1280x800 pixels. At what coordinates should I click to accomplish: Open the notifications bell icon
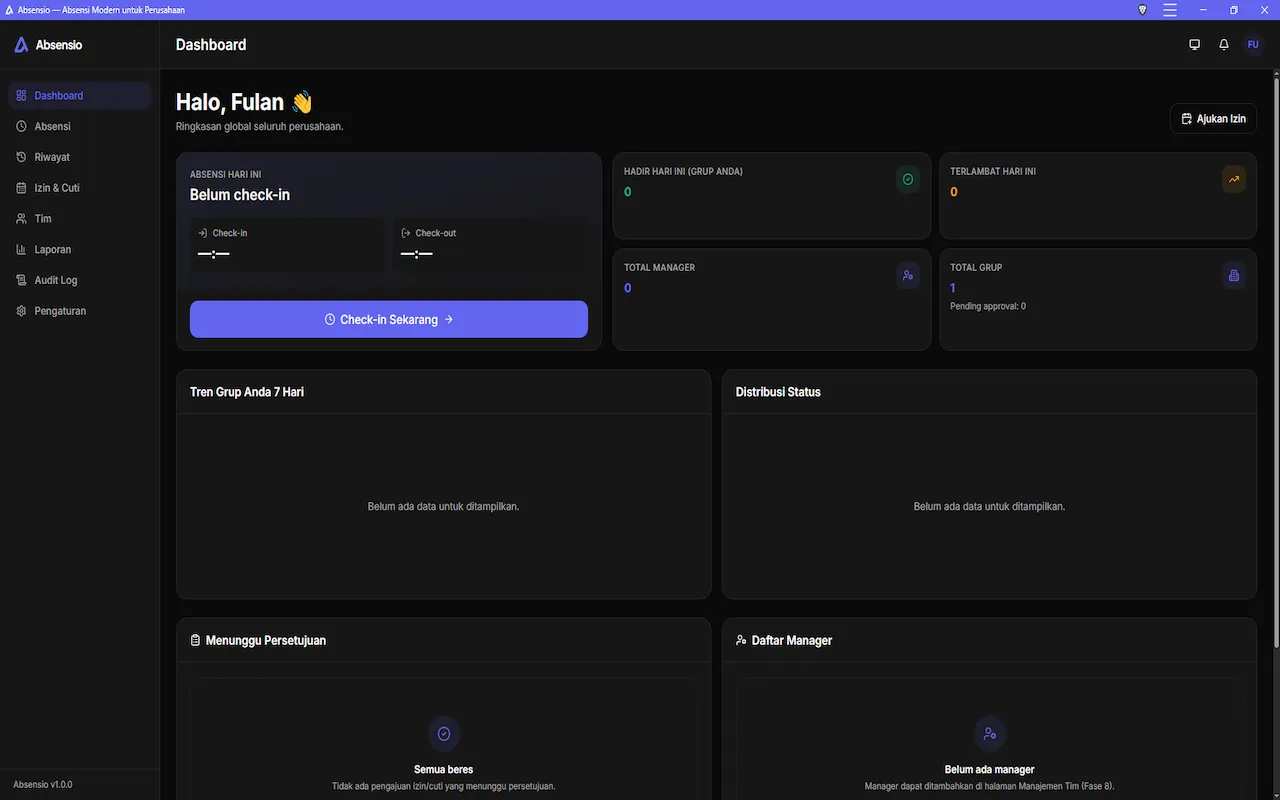(1223, 45)
